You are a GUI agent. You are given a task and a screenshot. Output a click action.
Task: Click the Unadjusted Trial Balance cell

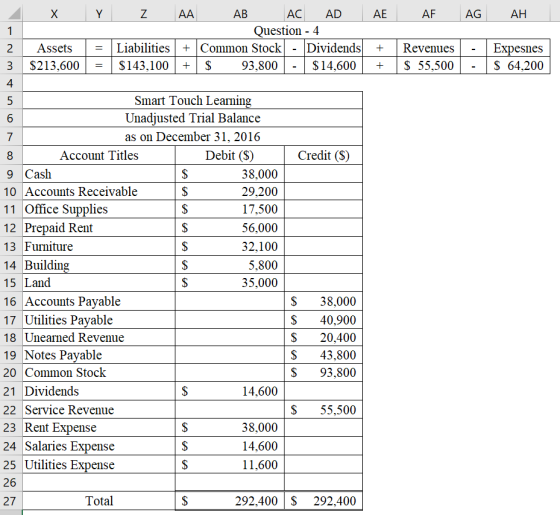[x=192, y=118]
